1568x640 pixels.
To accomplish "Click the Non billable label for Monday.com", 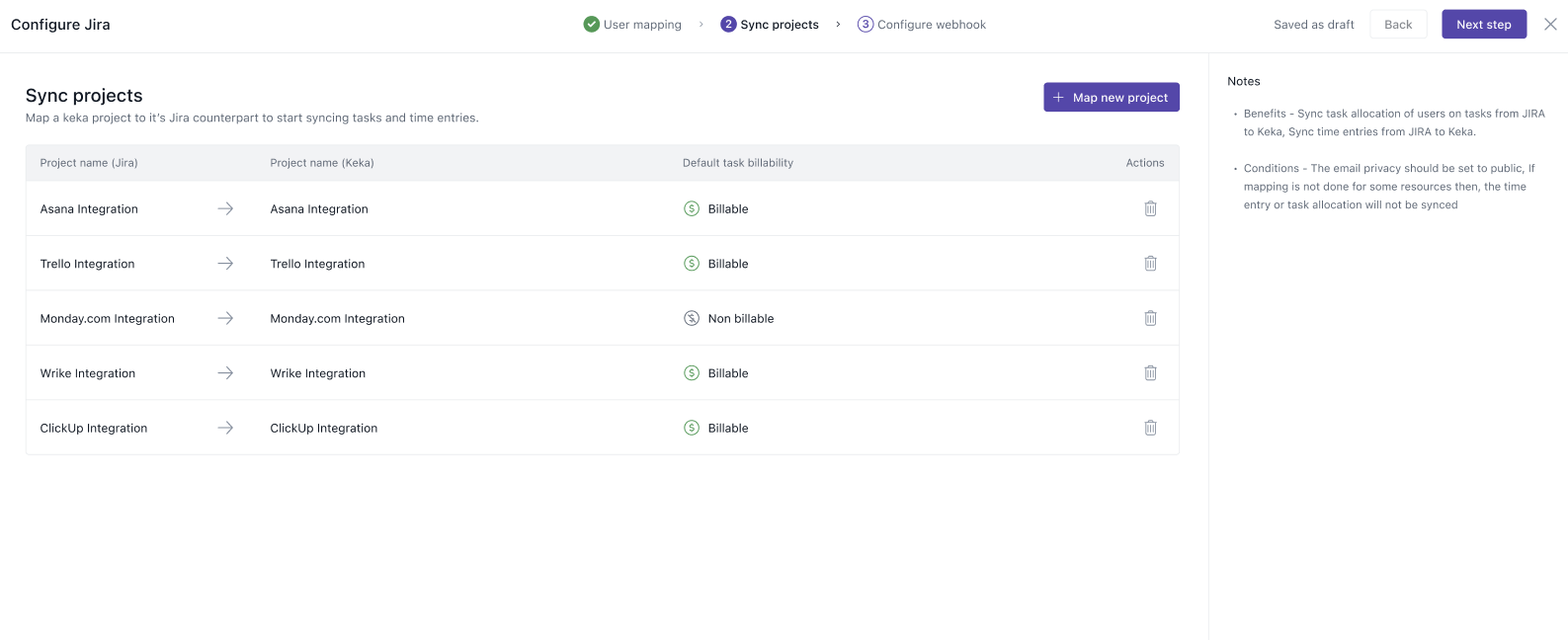I will (x=741, y=318).
